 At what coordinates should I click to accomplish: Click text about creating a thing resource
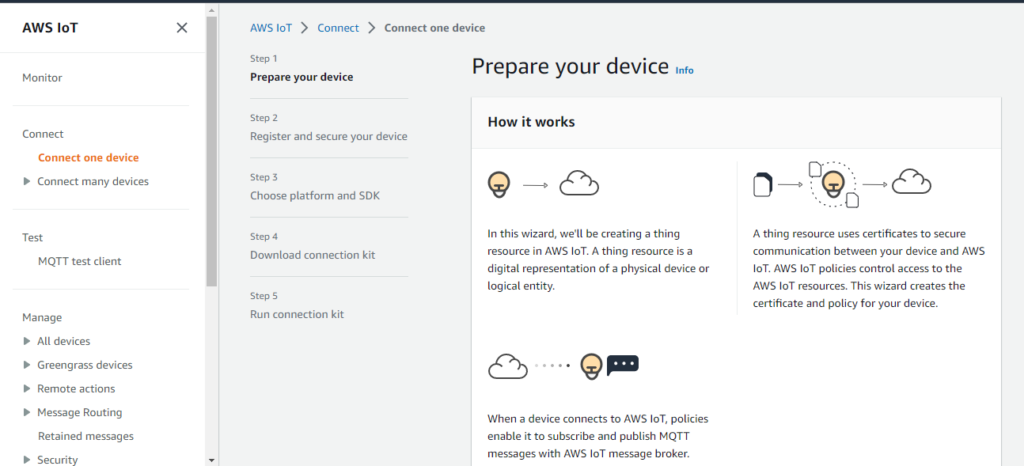598,260
